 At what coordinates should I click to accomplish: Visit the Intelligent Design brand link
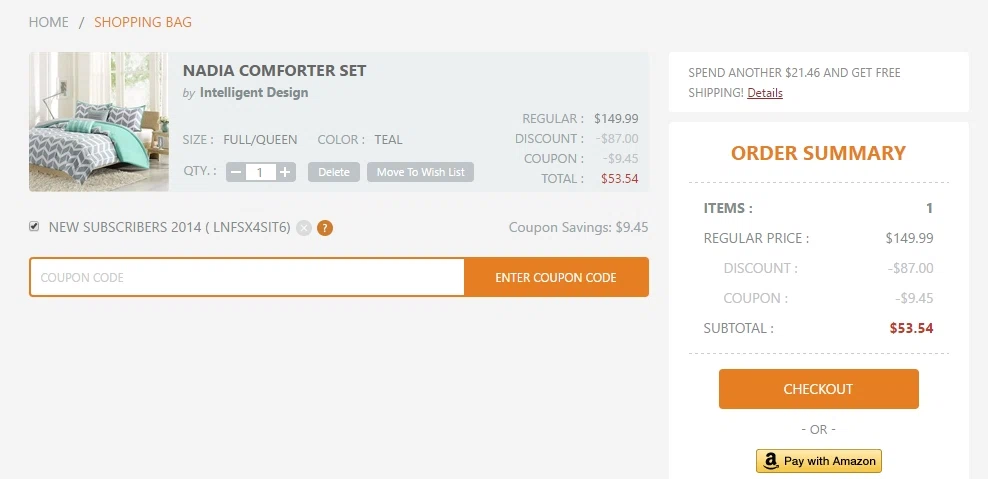pyautogui.click(x=254, y=93)
